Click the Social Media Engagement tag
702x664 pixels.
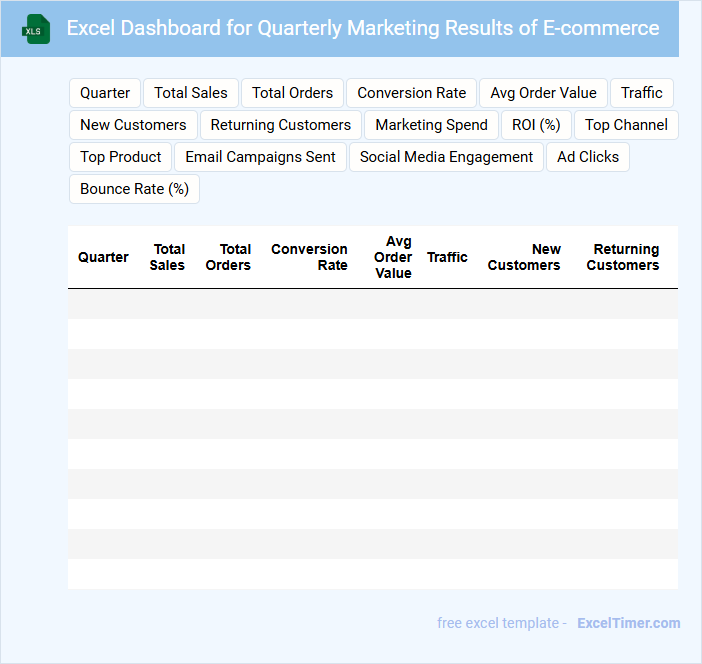[x=446, y=157]
